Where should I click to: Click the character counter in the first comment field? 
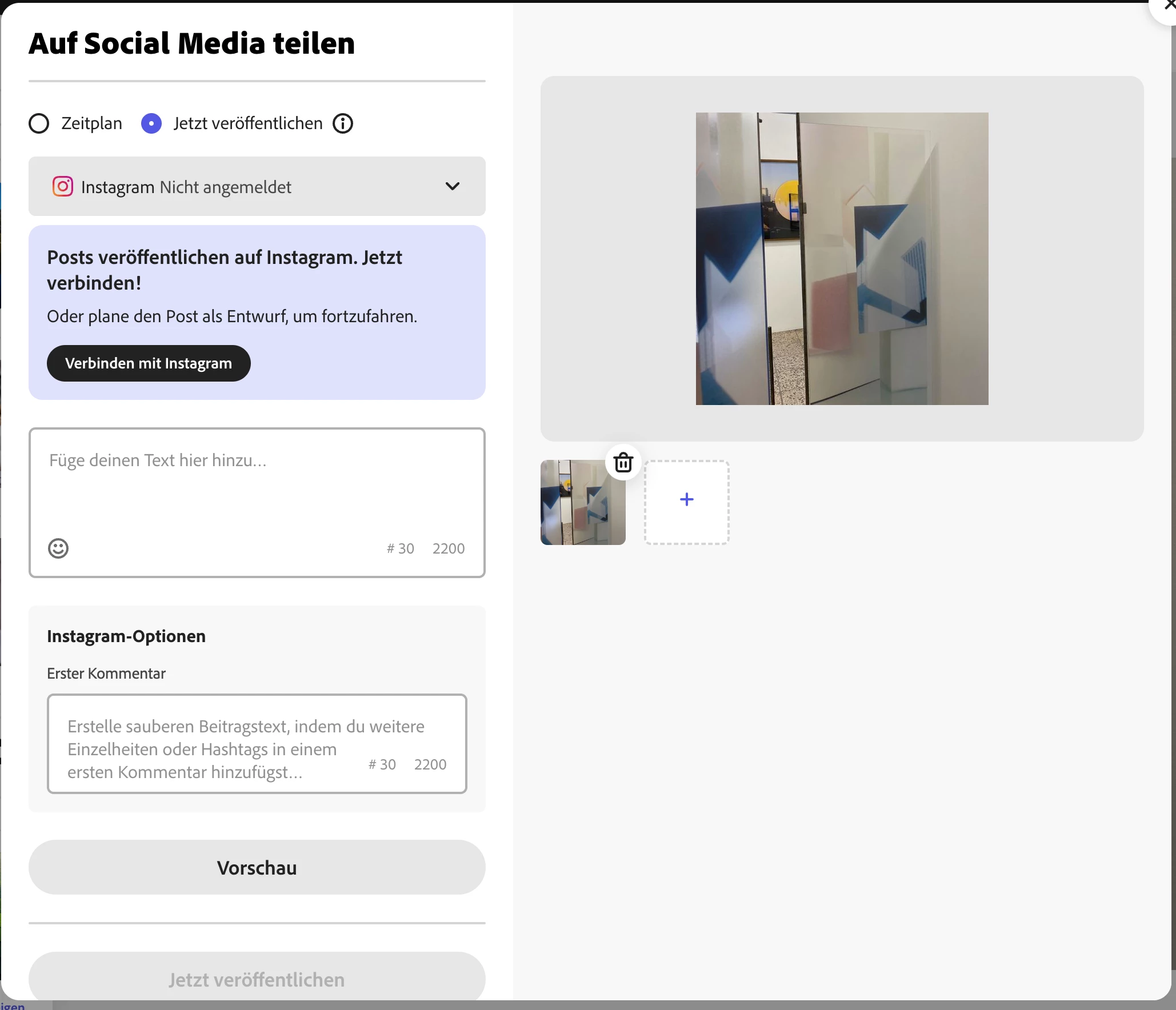click(430, 764)
